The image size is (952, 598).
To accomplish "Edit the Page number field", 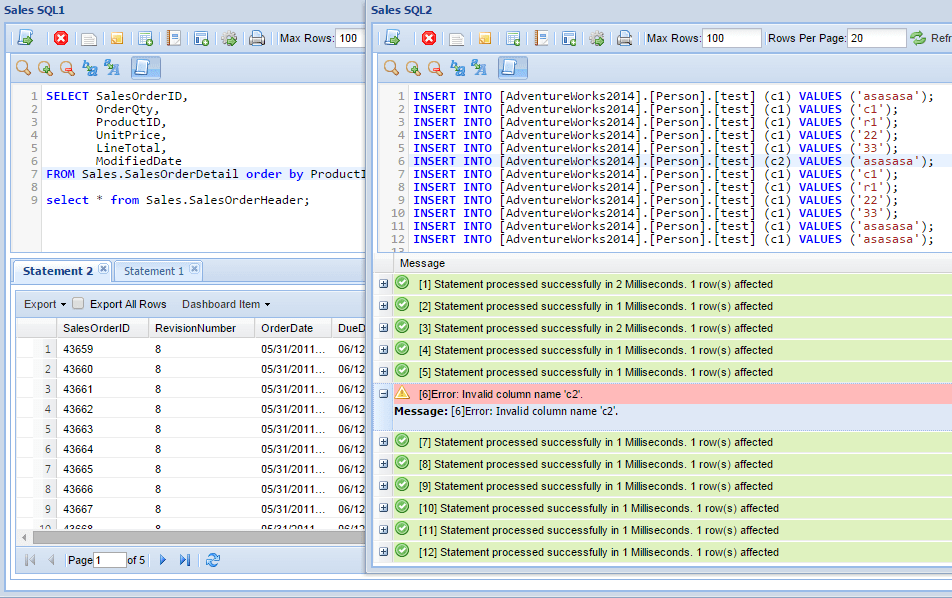I will point(110,560).
